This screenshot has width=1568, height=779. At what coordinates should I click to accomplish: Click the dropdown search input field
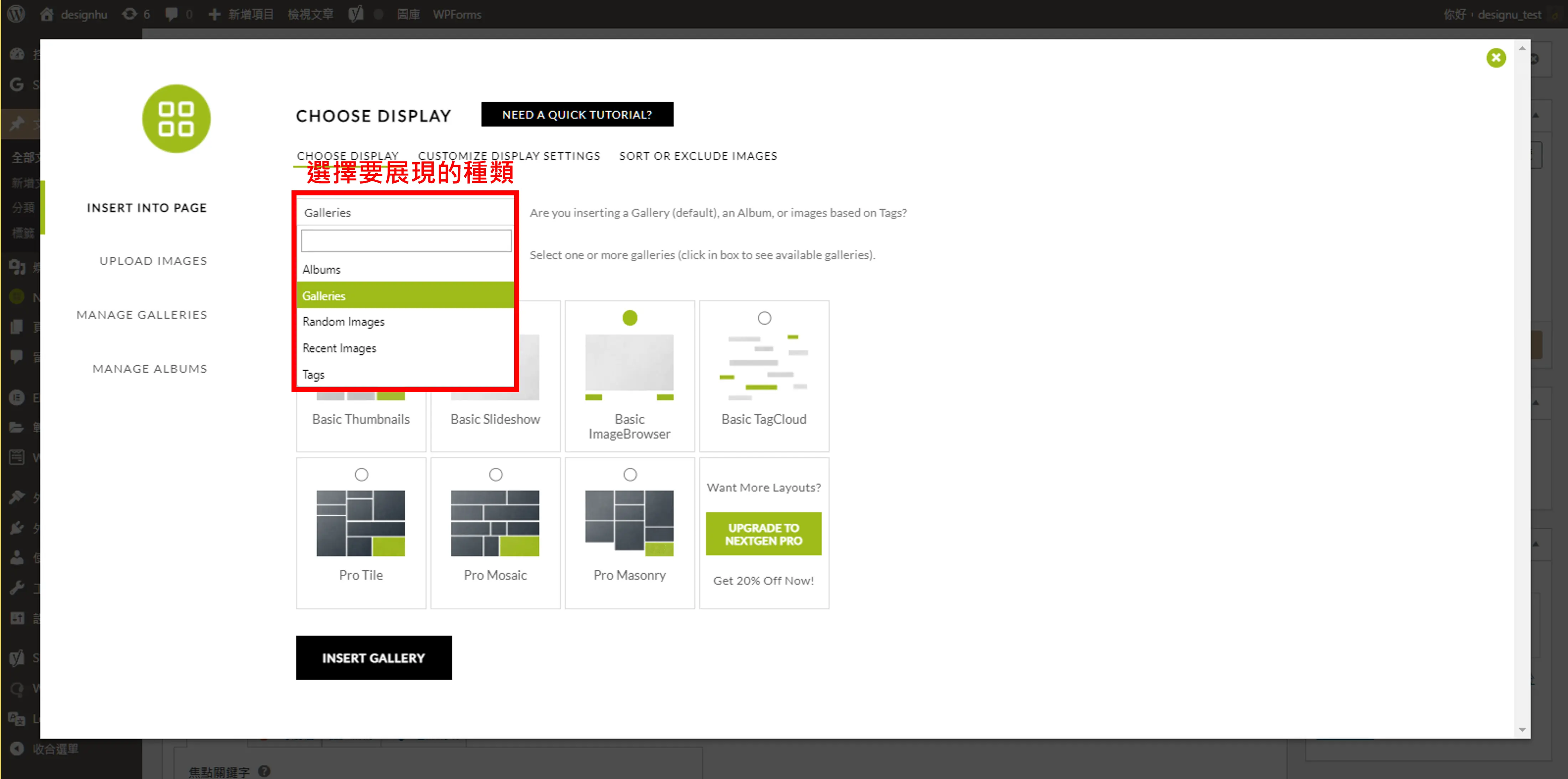(x=406, y=241)
